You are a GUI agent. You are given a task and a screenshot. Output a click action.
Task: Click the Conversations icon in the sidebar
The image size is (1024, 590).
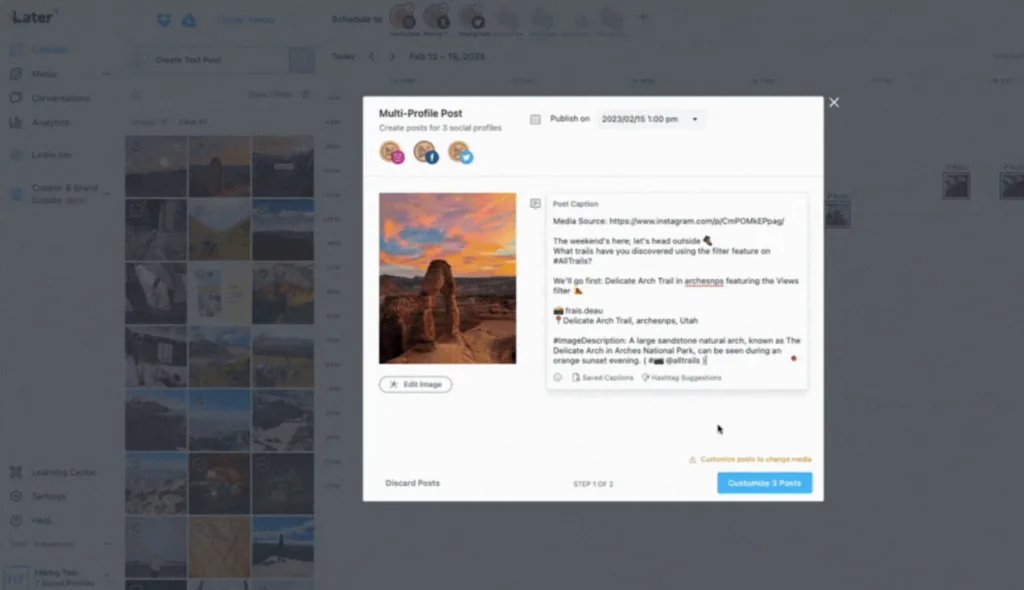(16, 98)
